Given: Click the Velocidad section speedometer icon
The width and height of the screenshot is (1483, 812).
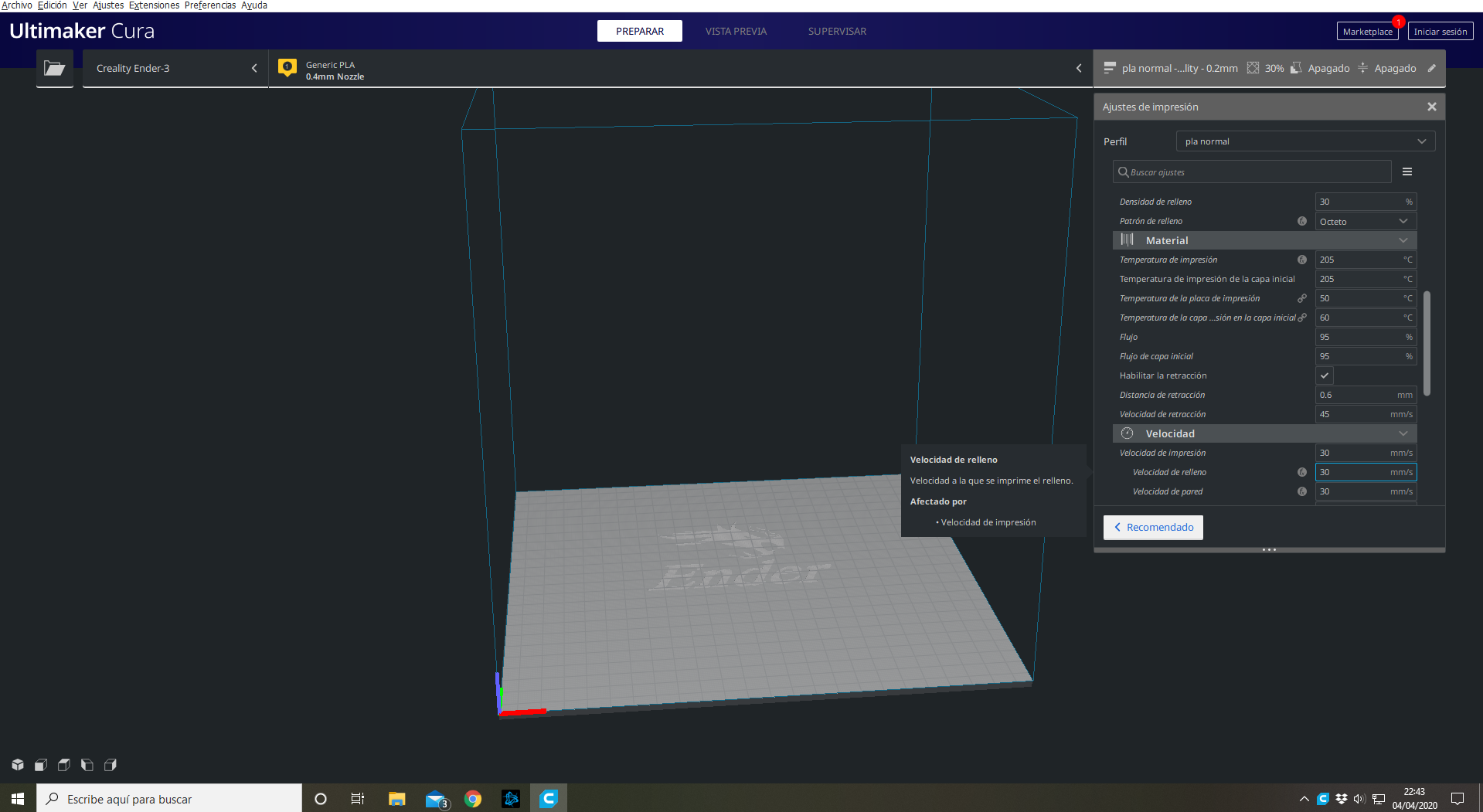Looking at the screenshot, I should [1127, 433].
